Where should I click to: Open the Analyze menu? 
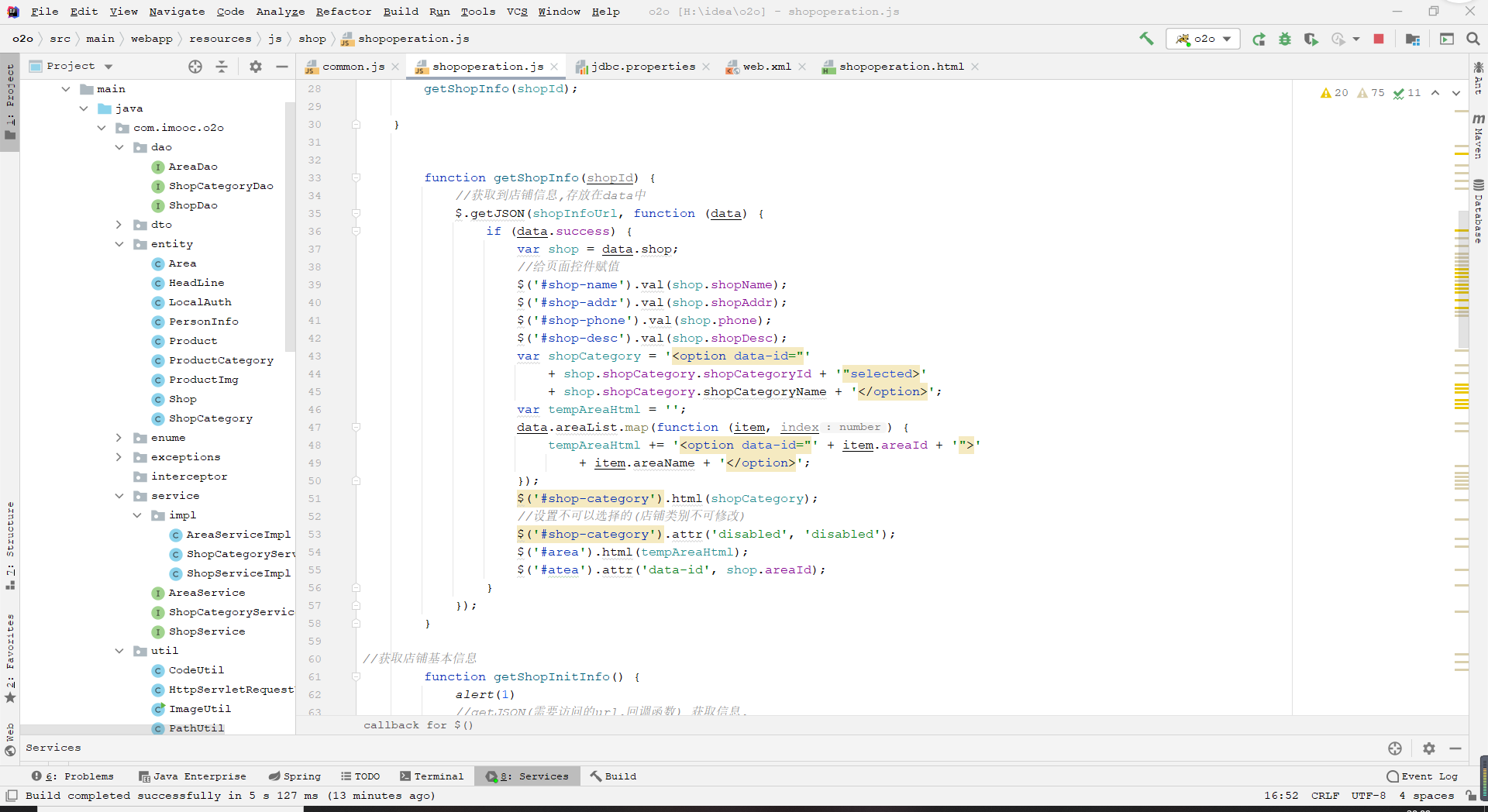(280, 12)
